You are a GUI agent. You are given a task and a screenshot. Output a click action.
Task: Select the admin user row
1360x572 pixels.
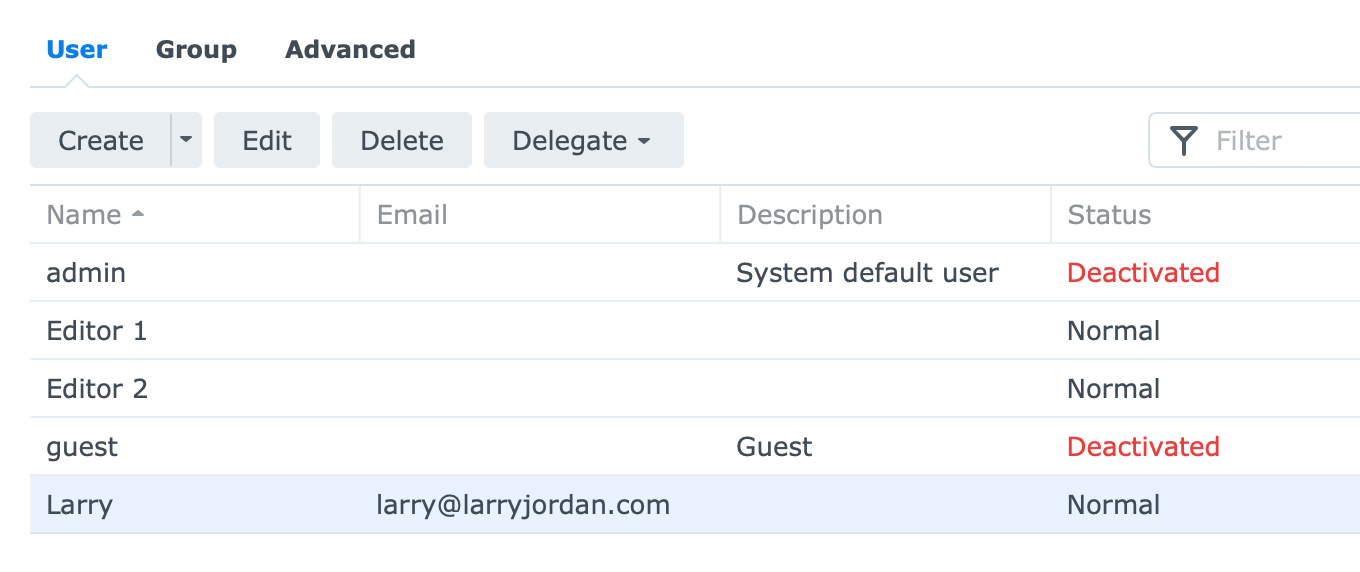click(x=86, y=273)
